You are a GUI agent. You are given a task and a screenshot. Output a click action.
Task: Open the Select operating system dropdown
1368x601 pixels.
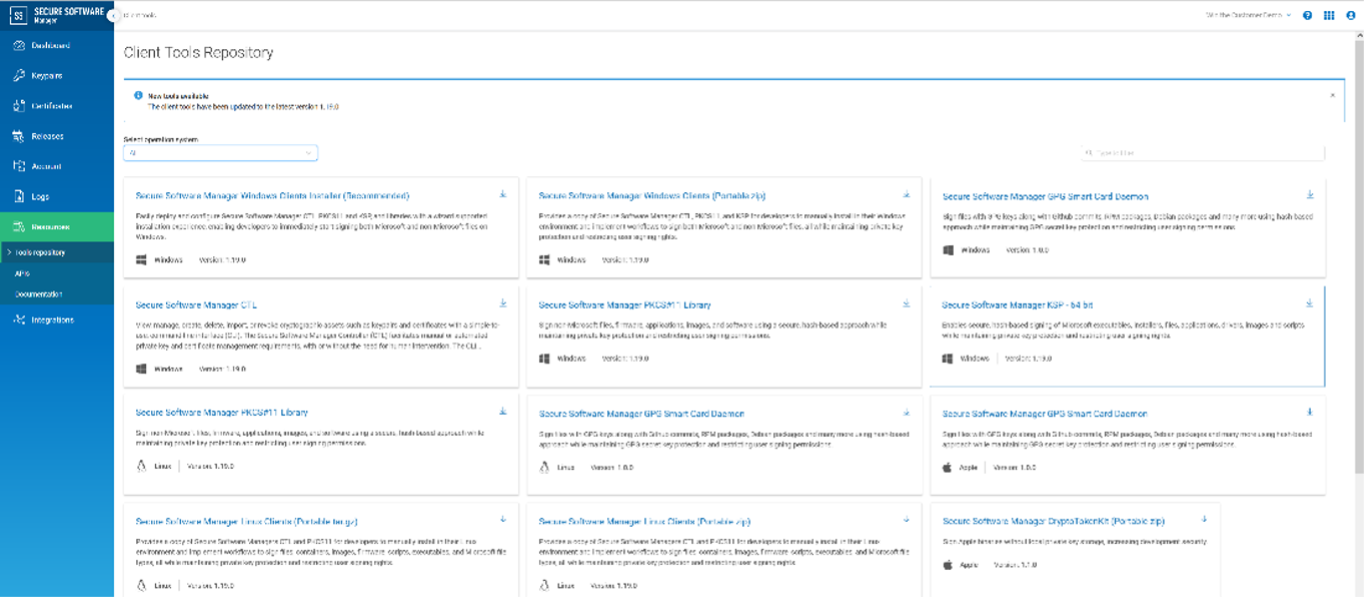[220, 153]
